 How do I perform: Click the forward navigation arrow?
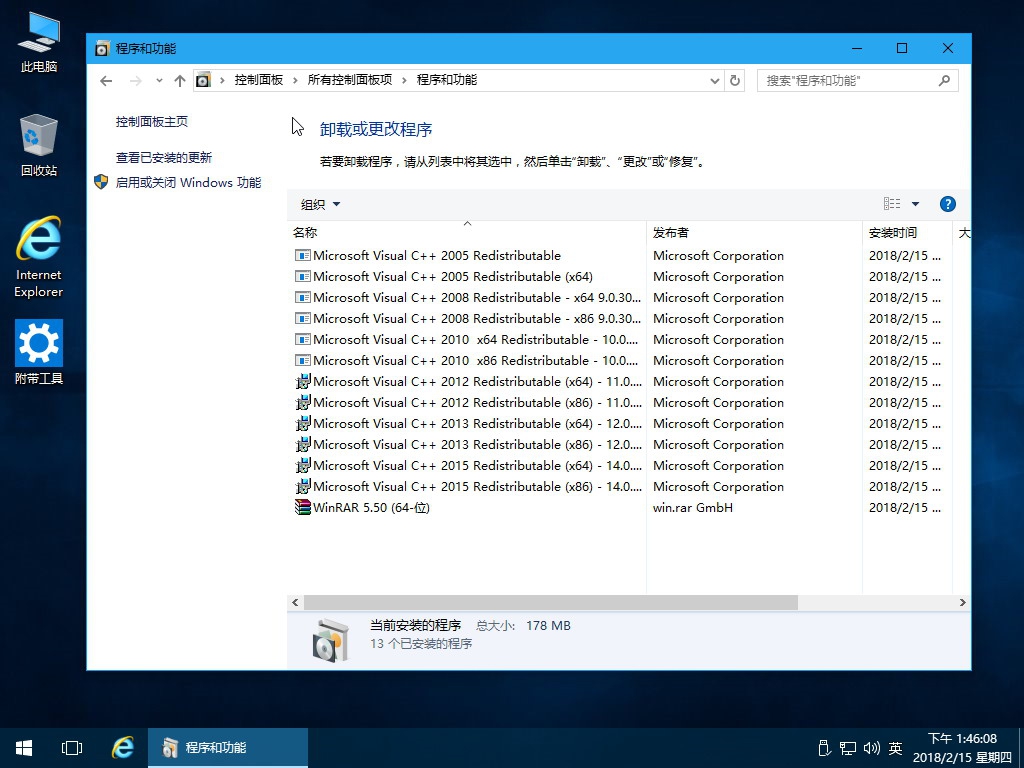[x=135, y=80]
